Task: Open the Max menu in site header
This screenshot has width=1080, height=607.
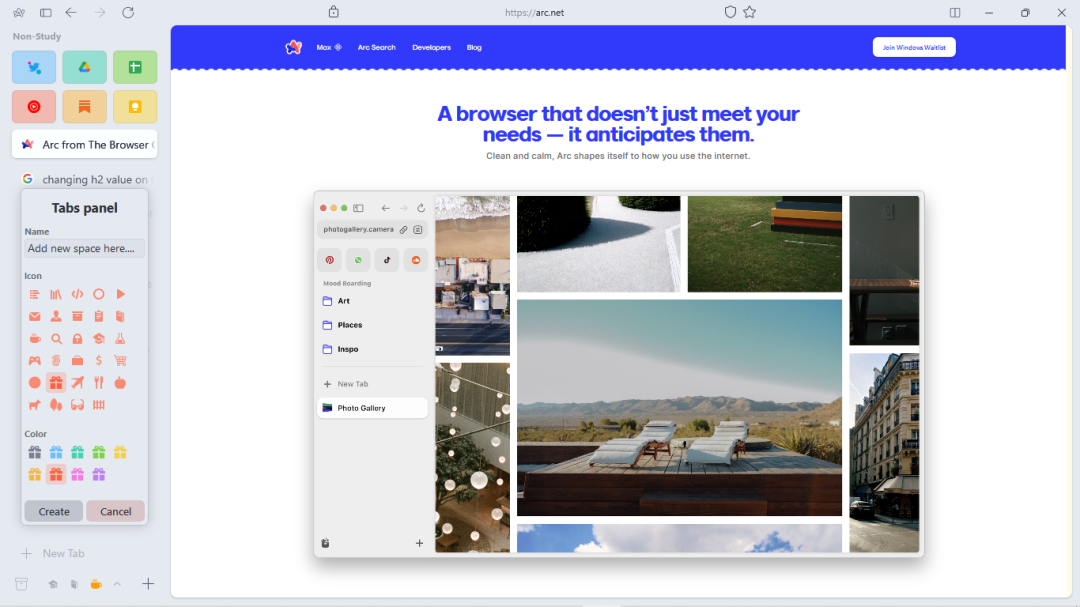Action: pyautogui.click(x=328, y=47)
